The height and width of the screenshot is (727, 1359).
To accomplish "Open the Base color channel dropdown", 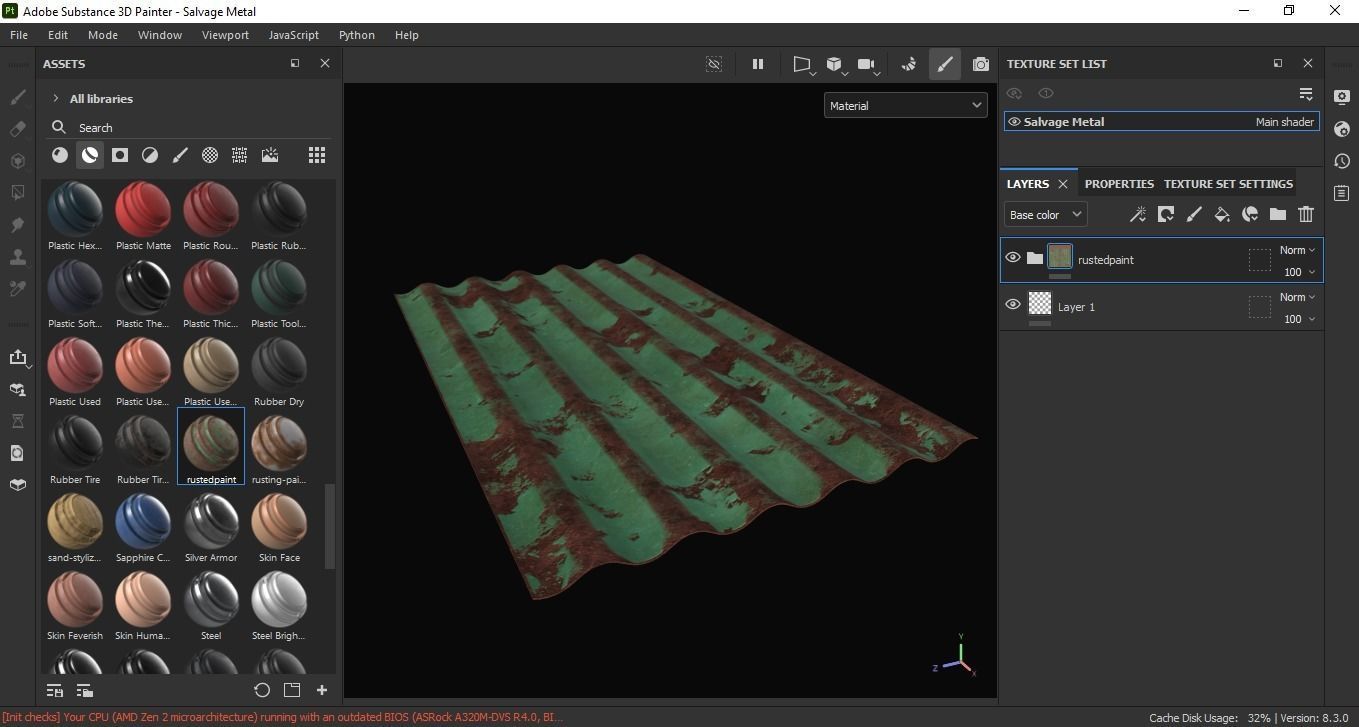I will pos(1045,214).
